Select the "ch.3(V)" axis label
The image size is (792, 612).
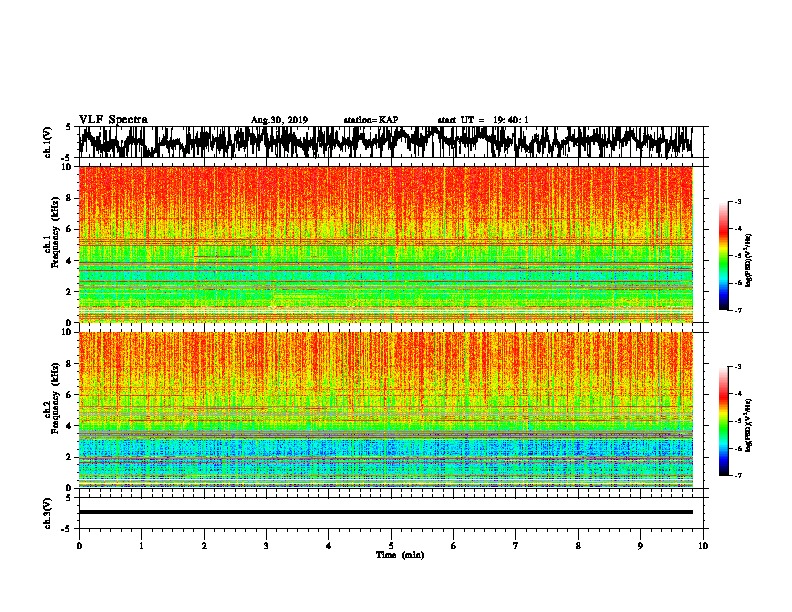[x=48, y=513]
